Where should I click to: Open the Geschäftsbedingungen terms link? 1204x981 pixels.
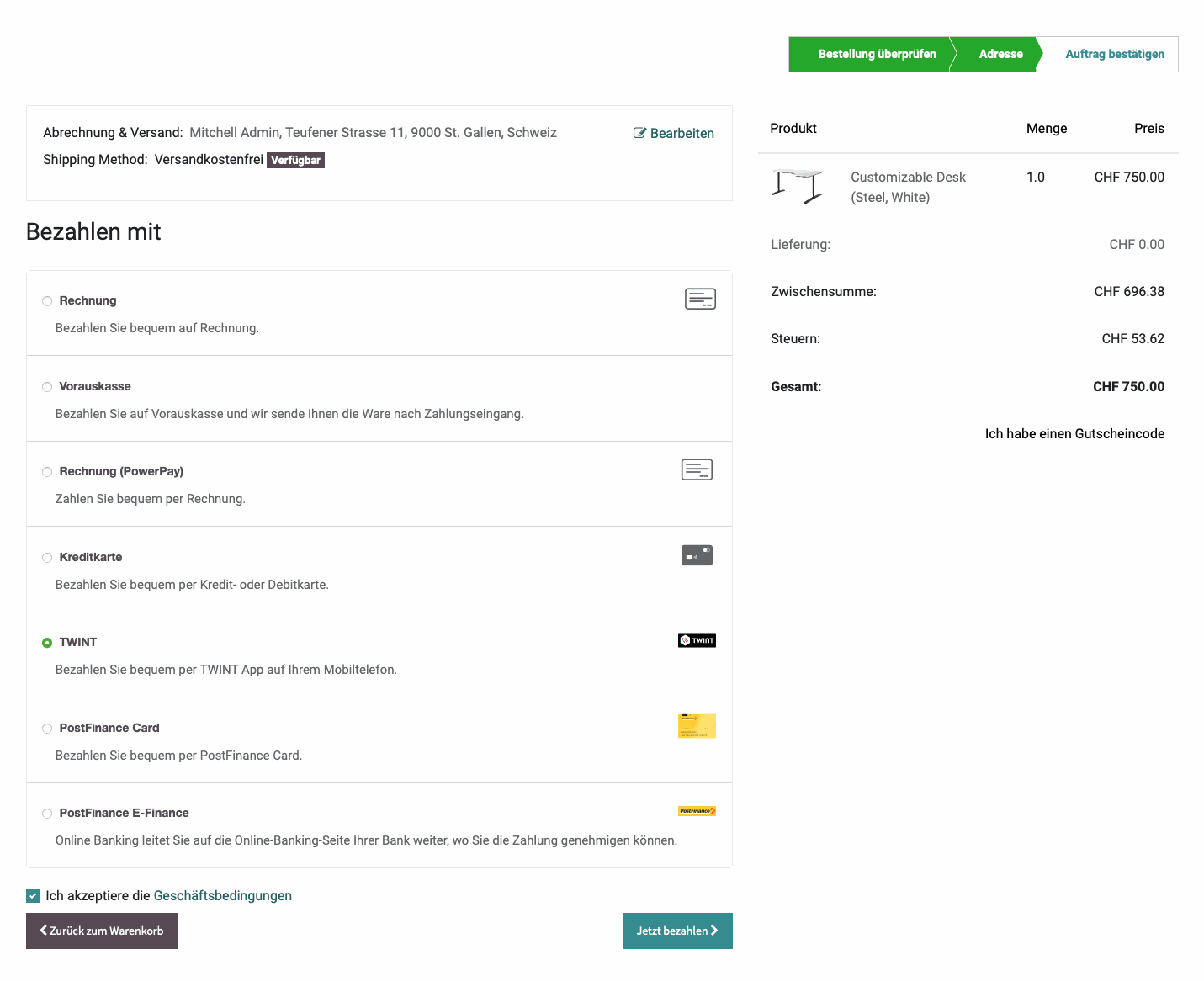point(222,896)
